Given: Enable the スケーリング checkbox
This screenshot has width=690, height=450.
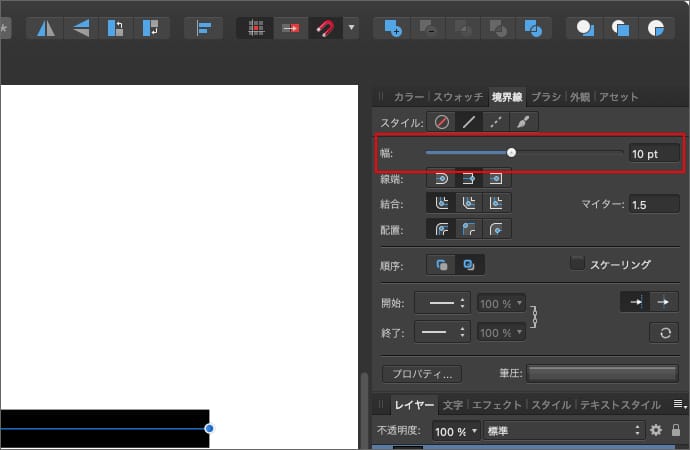Looking at the screenshot, I should pyautogui.click(x=577, y=263).
